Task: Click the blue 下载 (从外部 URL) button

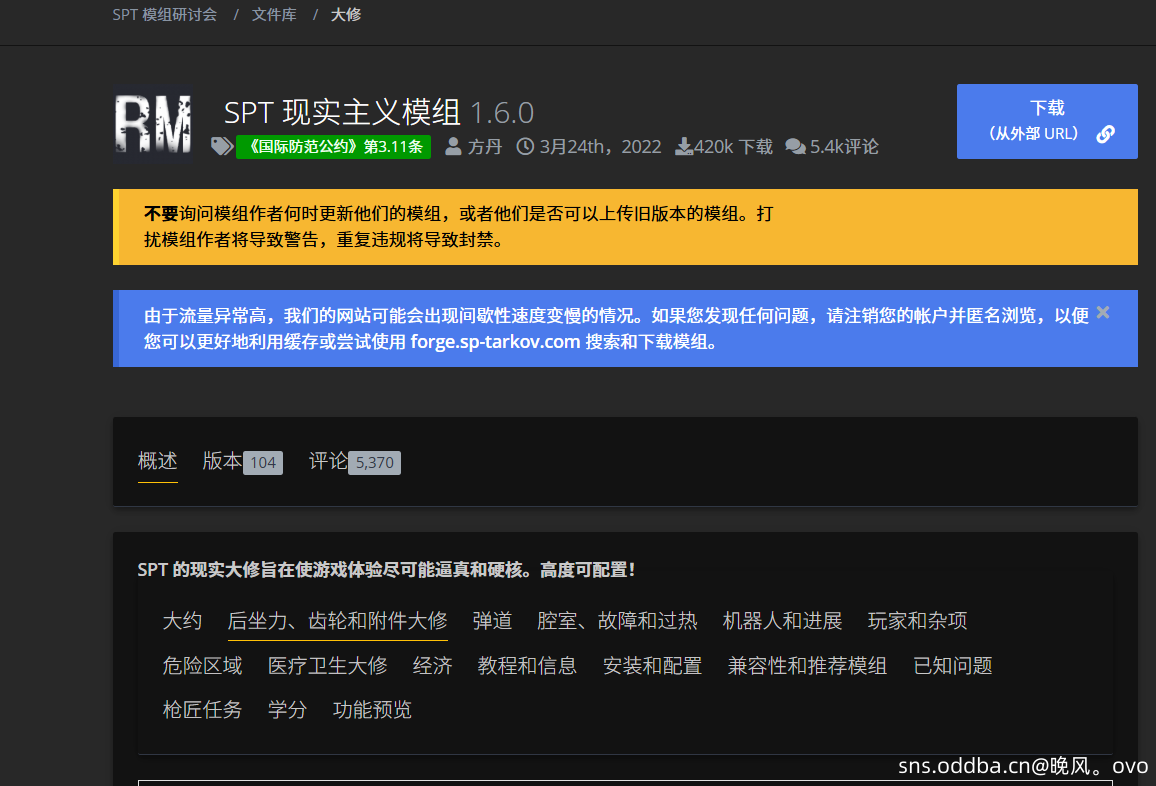Action: pyautogui.click(x=1047, y=122)
